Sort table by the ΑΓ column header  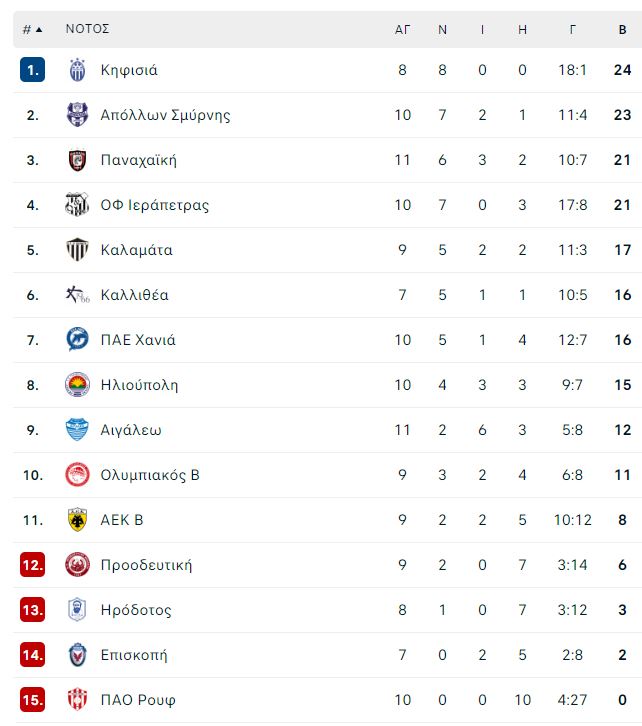[x=402, y=30]
